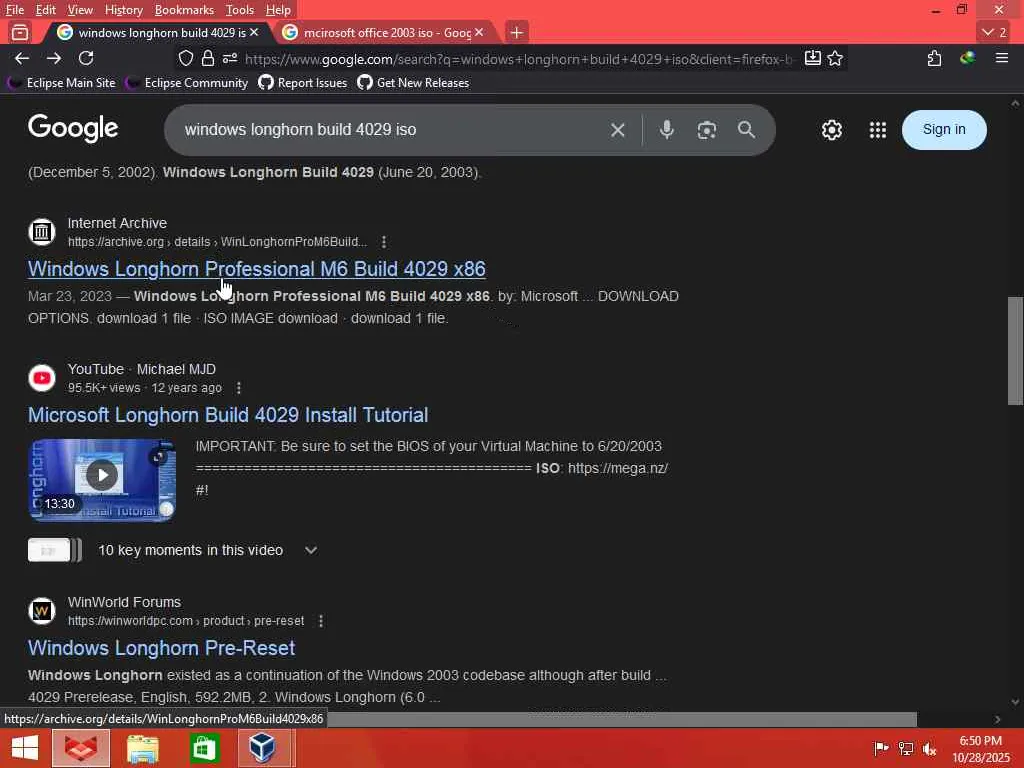Click the network icon in the system tray
1024x768 pixels.
click(905, 748)
